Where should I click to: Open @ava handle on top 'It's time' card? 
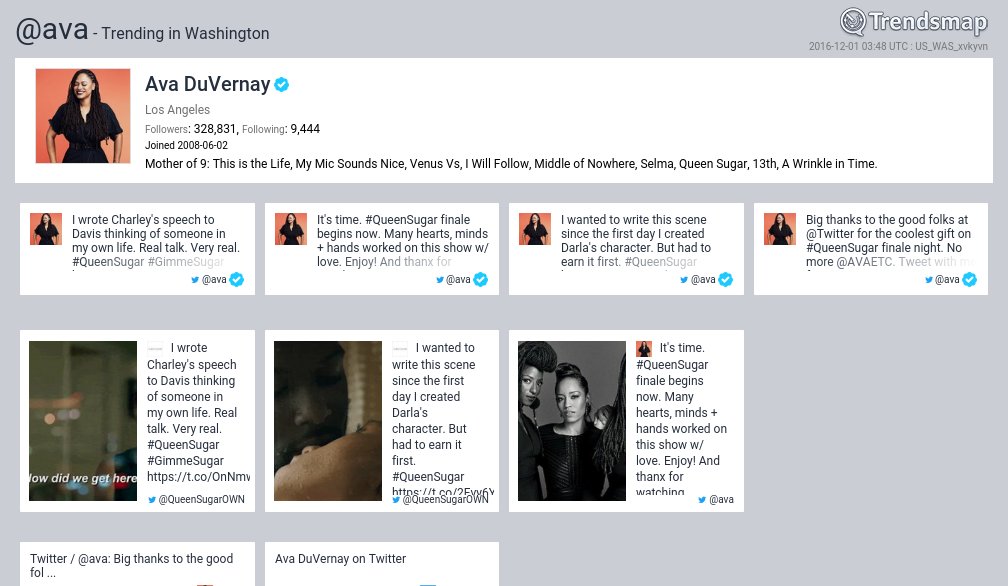point(458,280)
